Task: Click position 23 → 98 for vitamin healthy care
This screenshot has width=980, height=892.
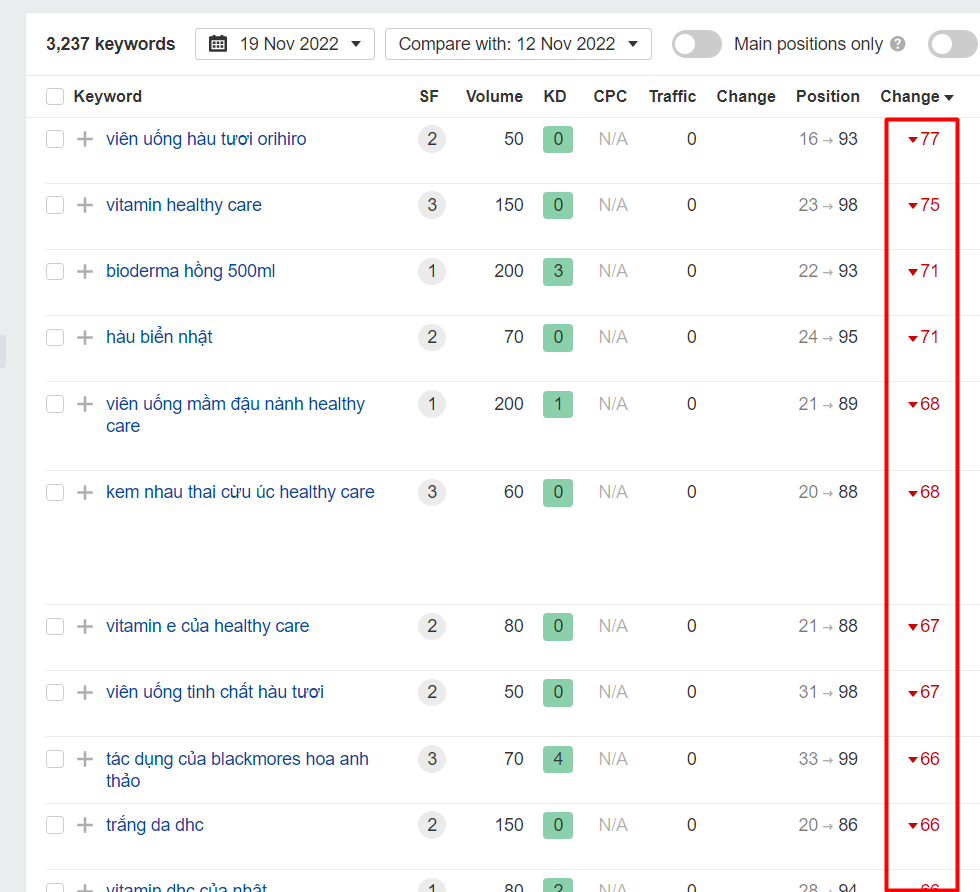Action: point(828,205)
